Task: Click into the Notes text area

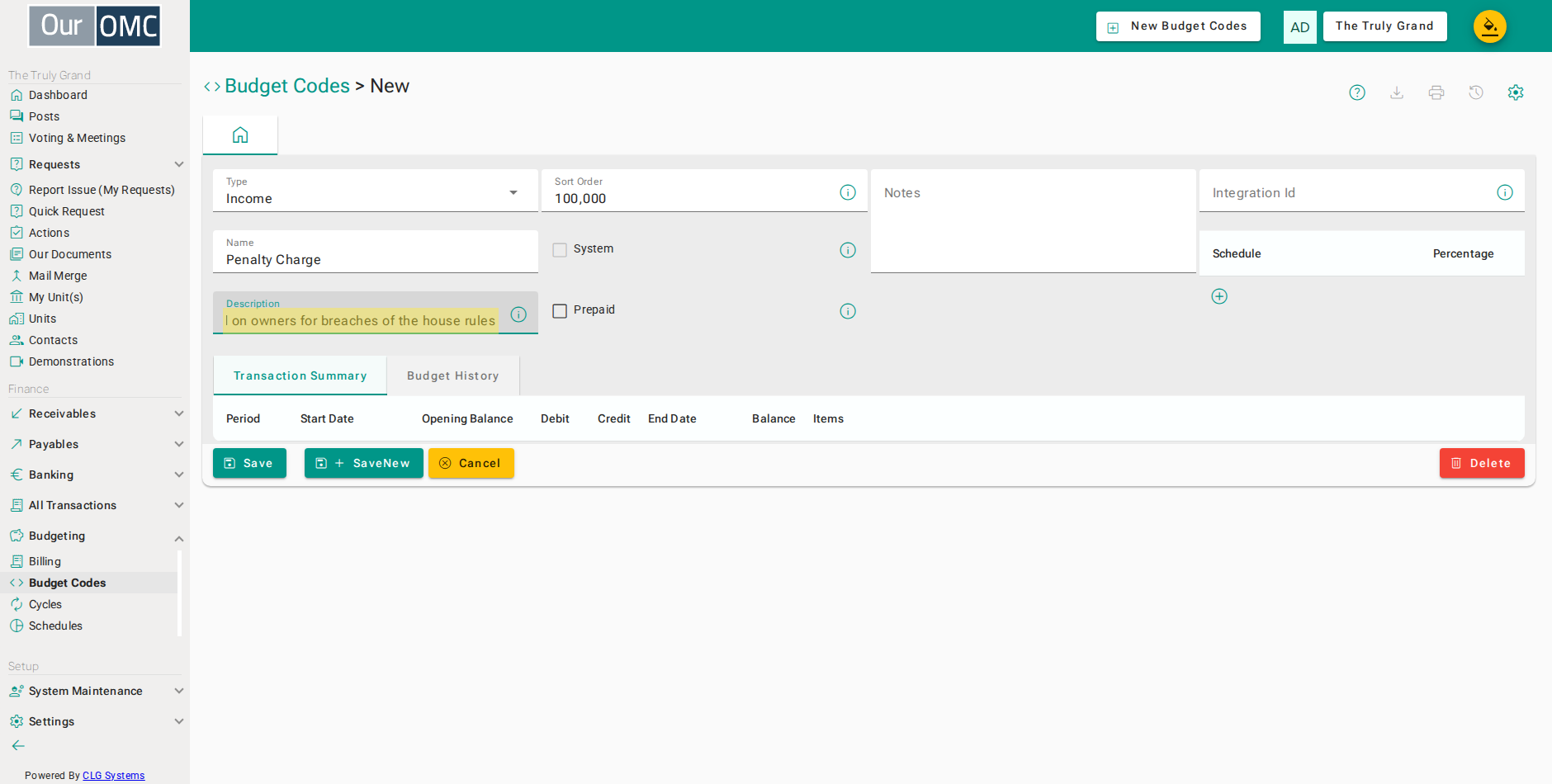Action: click(1034, 221)
